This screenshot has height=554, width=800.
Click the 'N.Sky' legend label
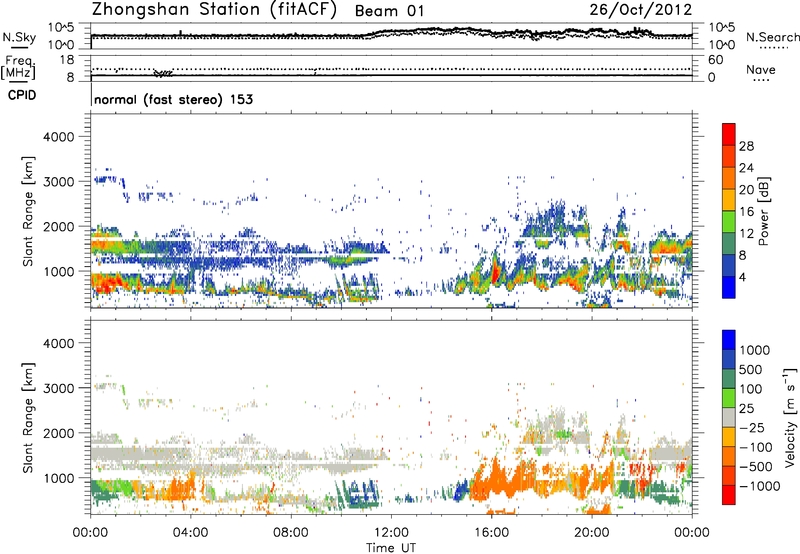click(x=19, y=38)
